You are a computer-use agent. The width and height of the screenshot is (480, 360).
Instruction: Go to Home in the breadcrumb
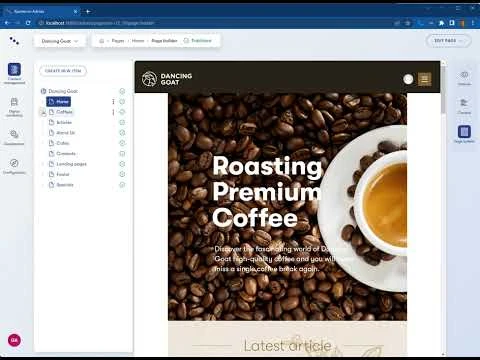(138, 41)
